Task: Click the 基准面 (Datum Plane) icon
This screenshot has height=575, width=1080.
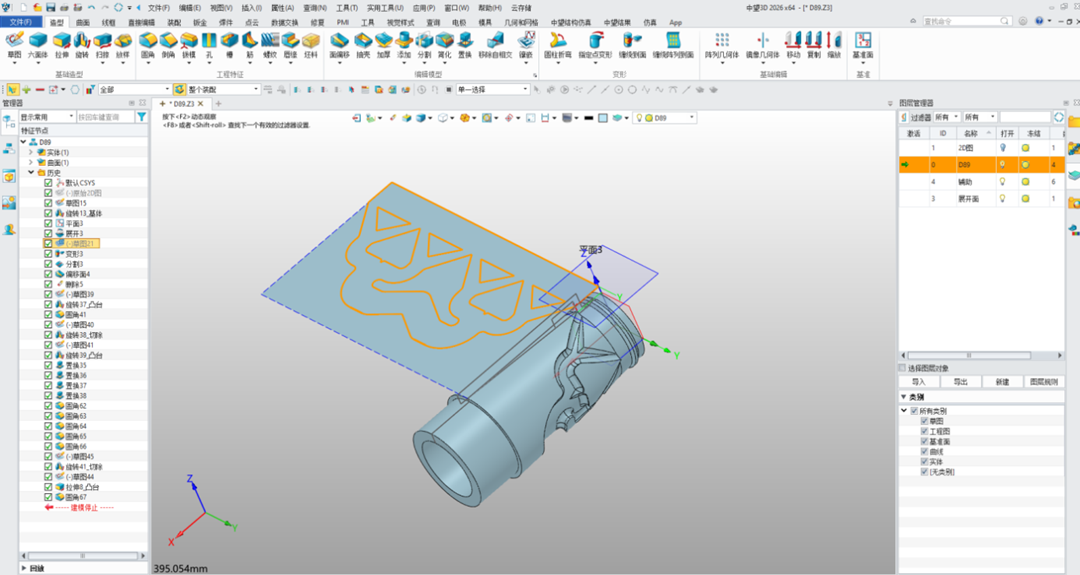Action: click(862, 40)
